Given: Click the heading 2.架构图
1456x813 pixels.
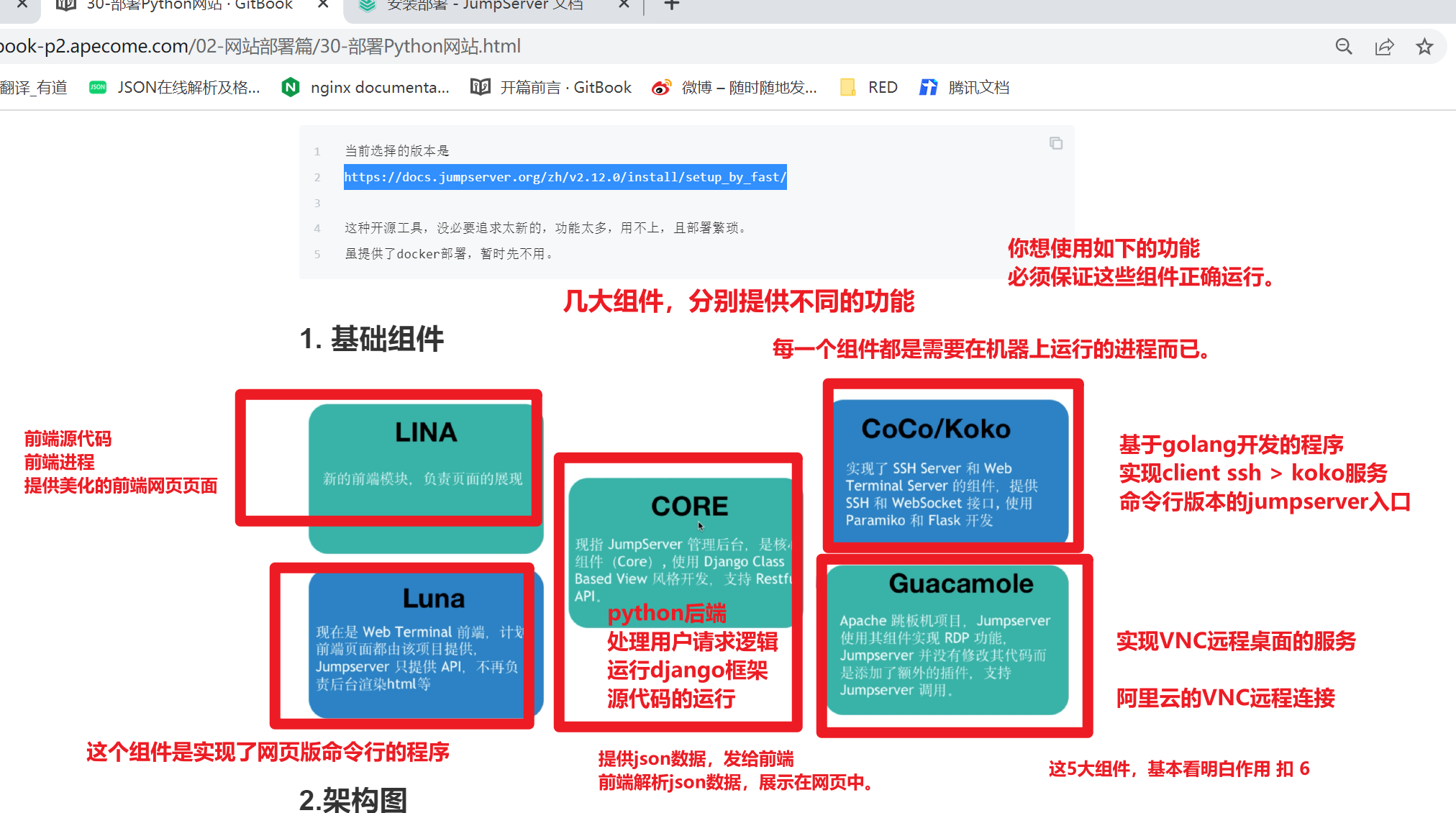Looking at the screenshot, I should [x=353, y=800].
